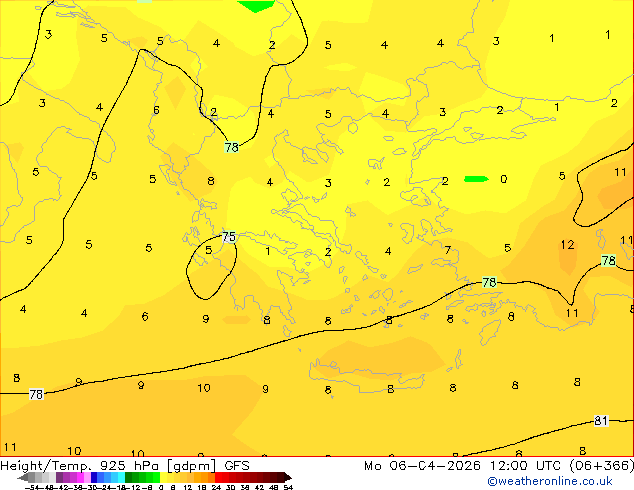Click the weatheronline.co.uk copyright link

coord(550,481)
